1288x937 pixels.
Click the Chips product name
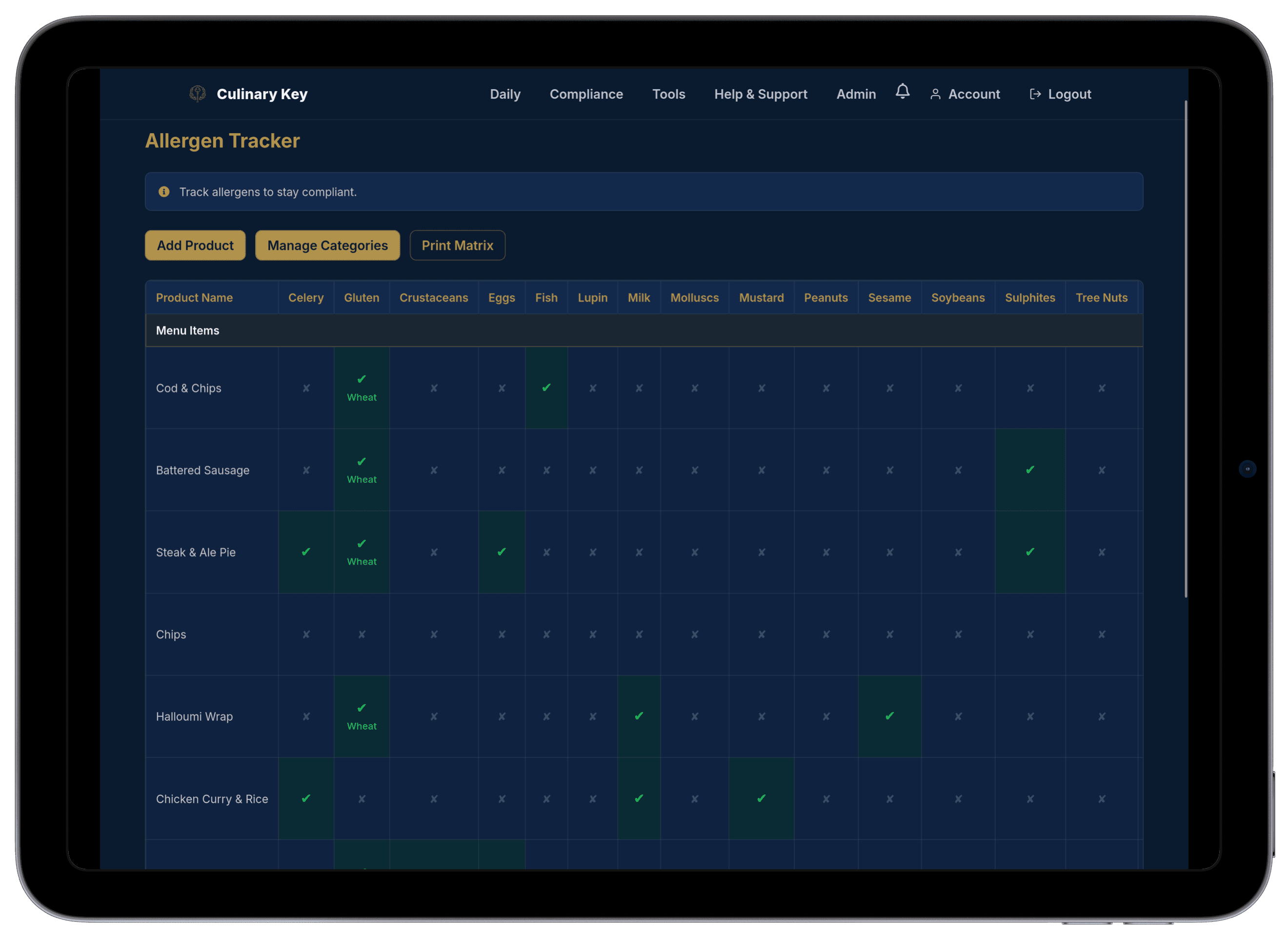tap(171, 635)
